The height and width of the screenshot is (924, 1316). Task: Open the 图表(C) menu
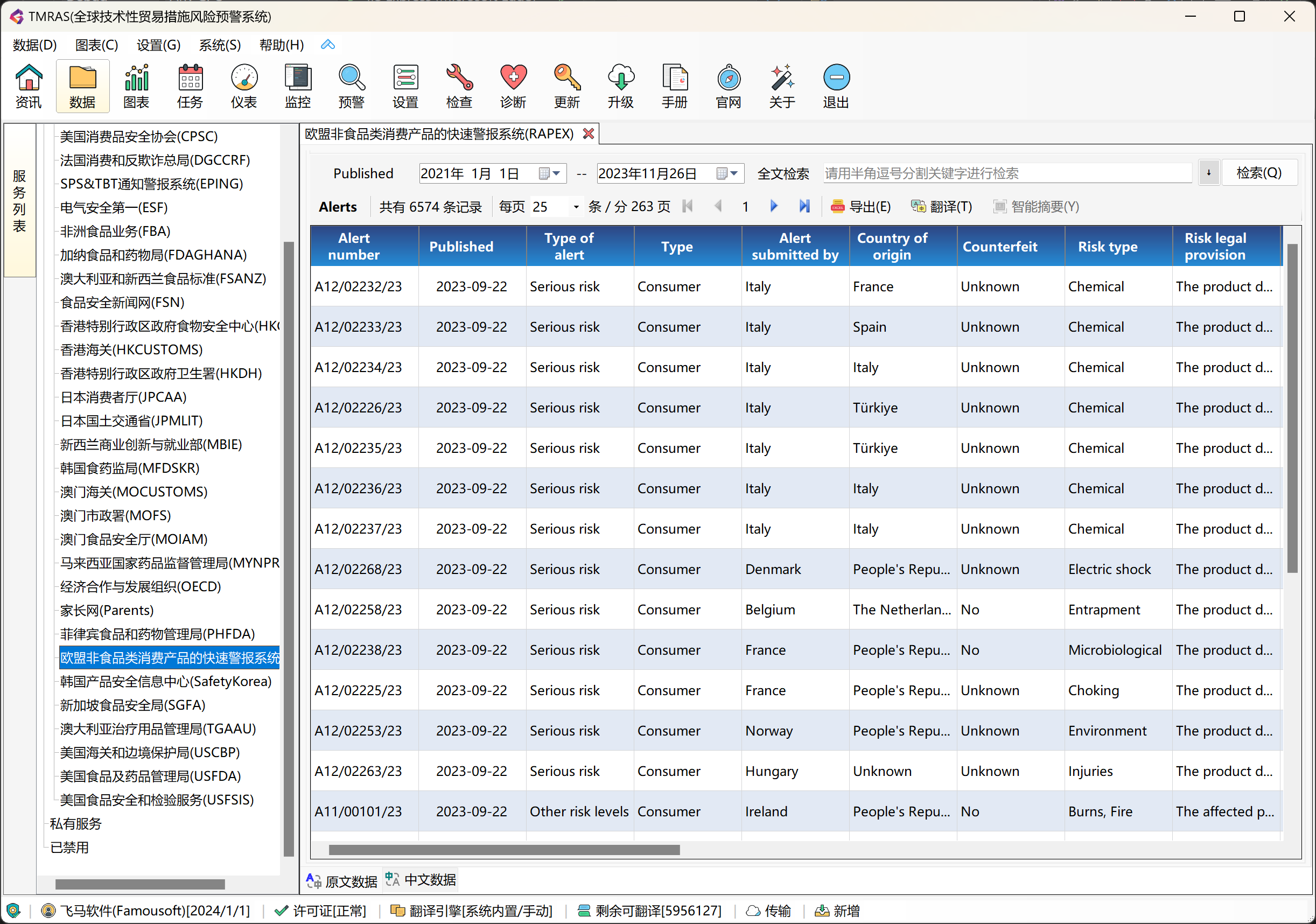point(96,45)
